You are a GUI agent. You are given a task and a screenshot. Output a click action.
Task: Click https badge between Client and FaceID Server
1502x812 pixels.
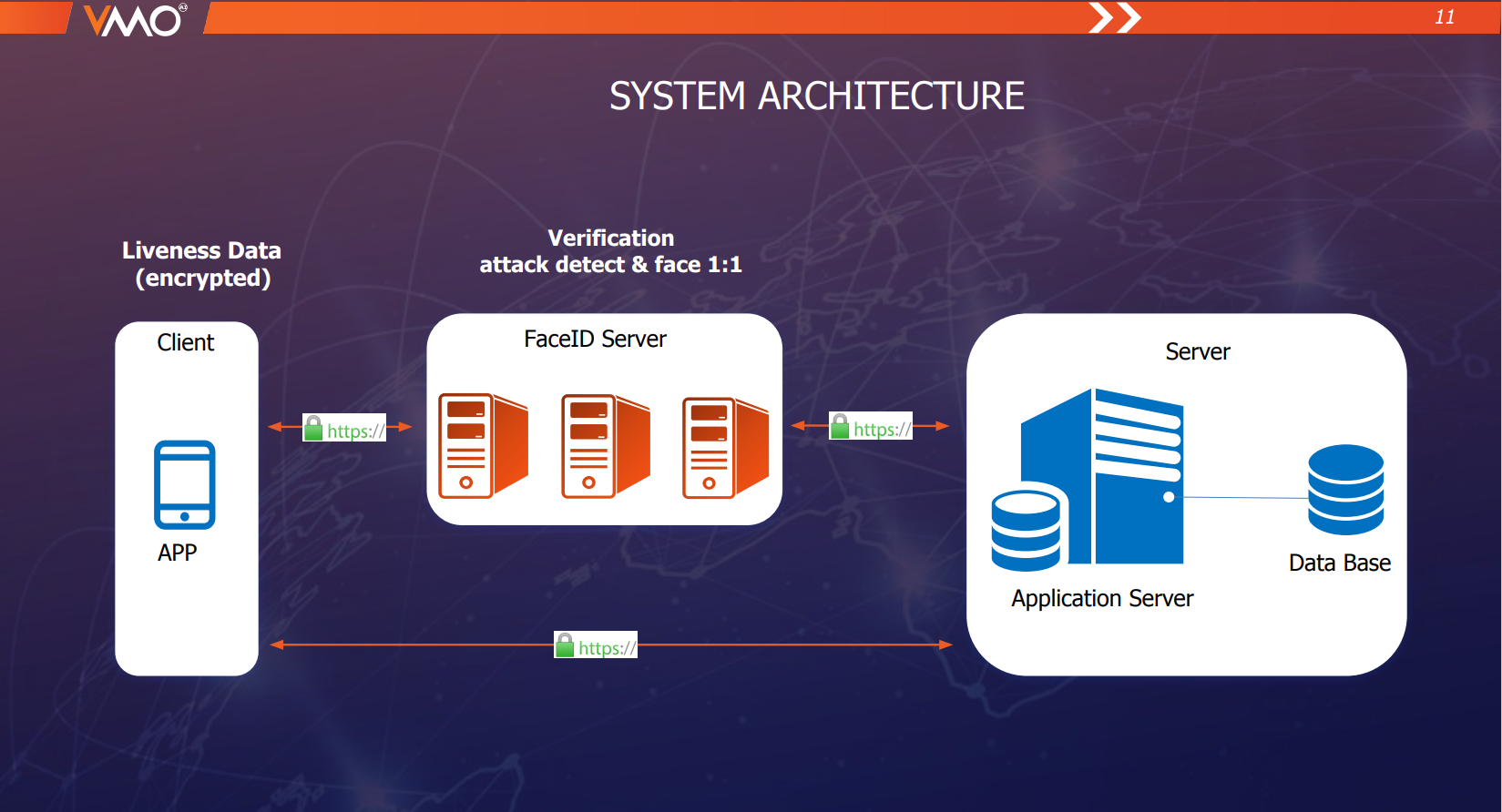pyautogui.click(x=344, y=429)
